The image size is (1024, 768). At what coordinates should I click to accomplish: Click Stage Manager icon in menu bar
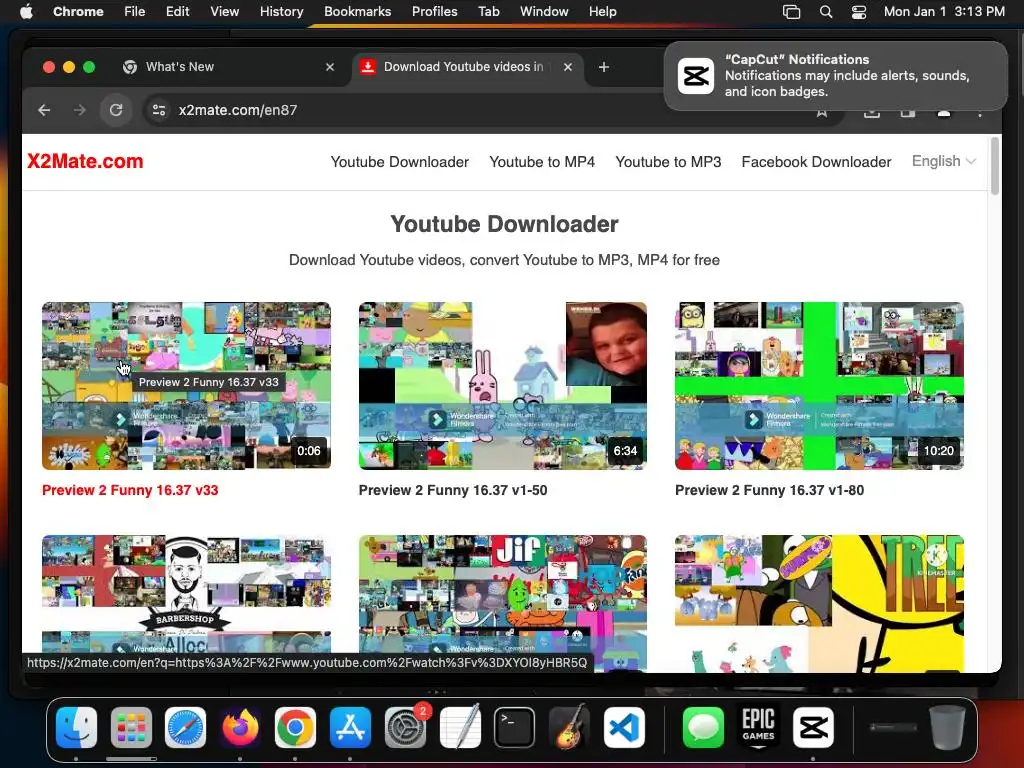792,11
